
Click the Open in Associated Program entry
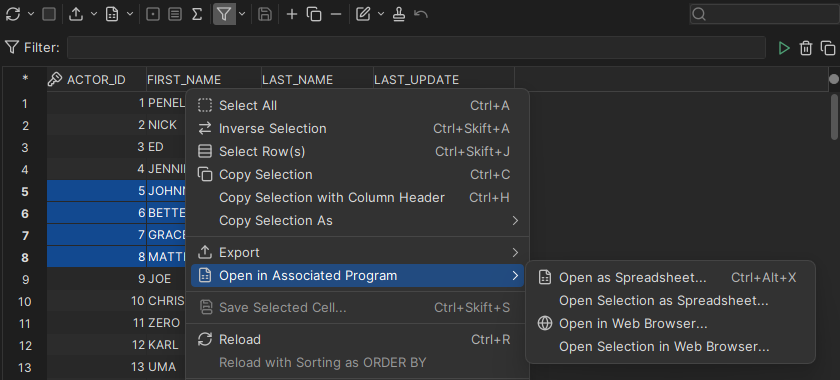pos(357,275)
